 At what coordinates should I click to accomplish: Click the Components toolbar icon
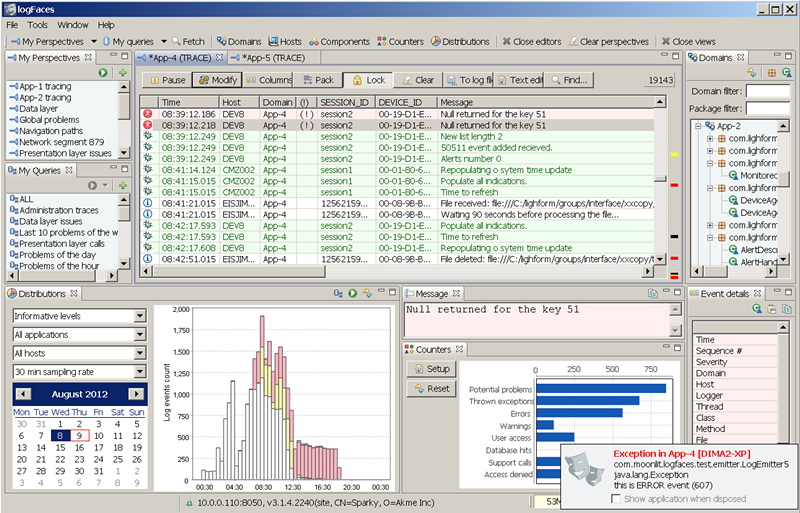[x=338, y=42]
